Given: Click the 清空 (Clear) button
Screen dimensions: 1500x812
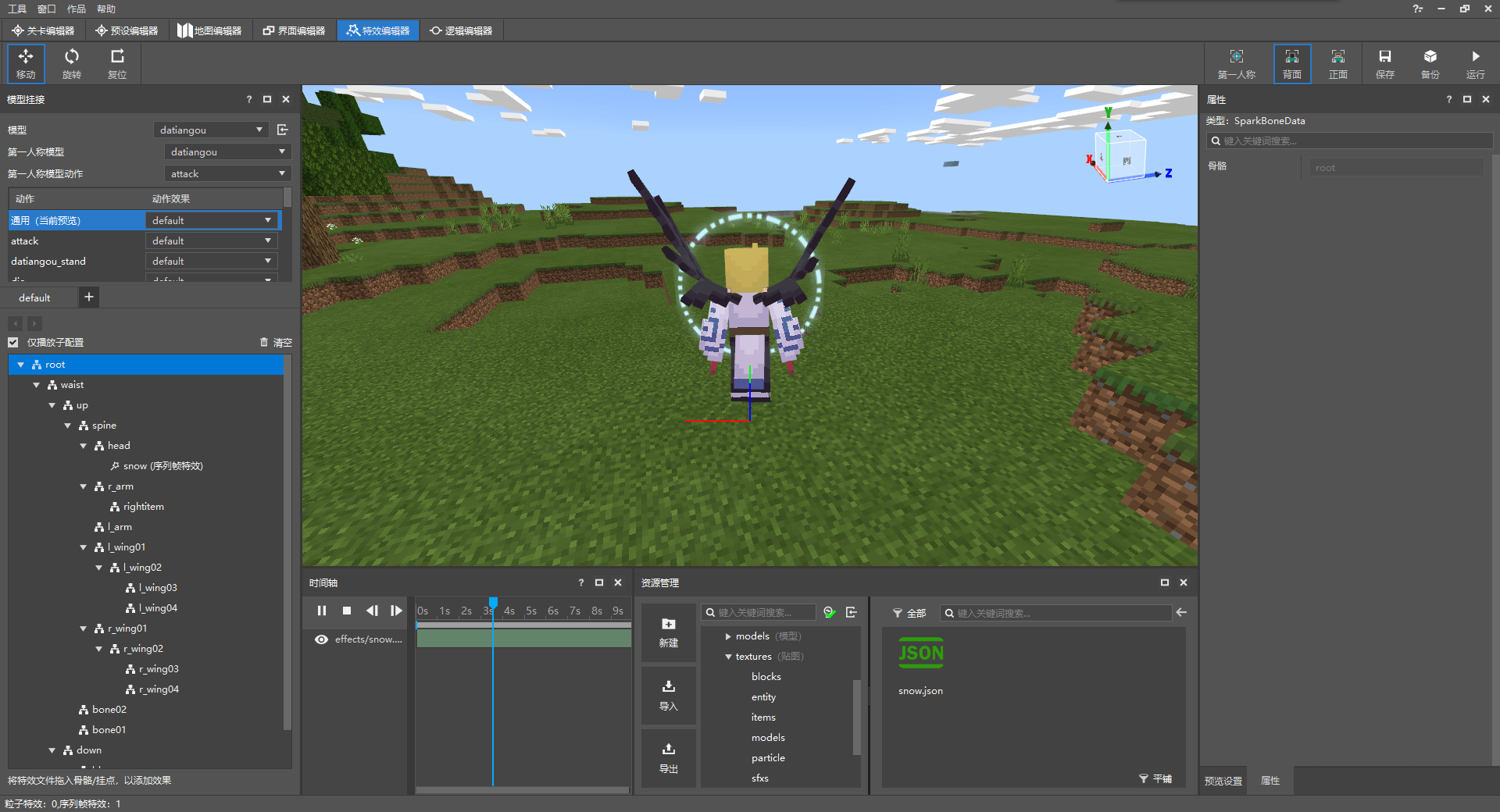Looking at the screenshot, I should pyautogui.click(x=276, y=343).
